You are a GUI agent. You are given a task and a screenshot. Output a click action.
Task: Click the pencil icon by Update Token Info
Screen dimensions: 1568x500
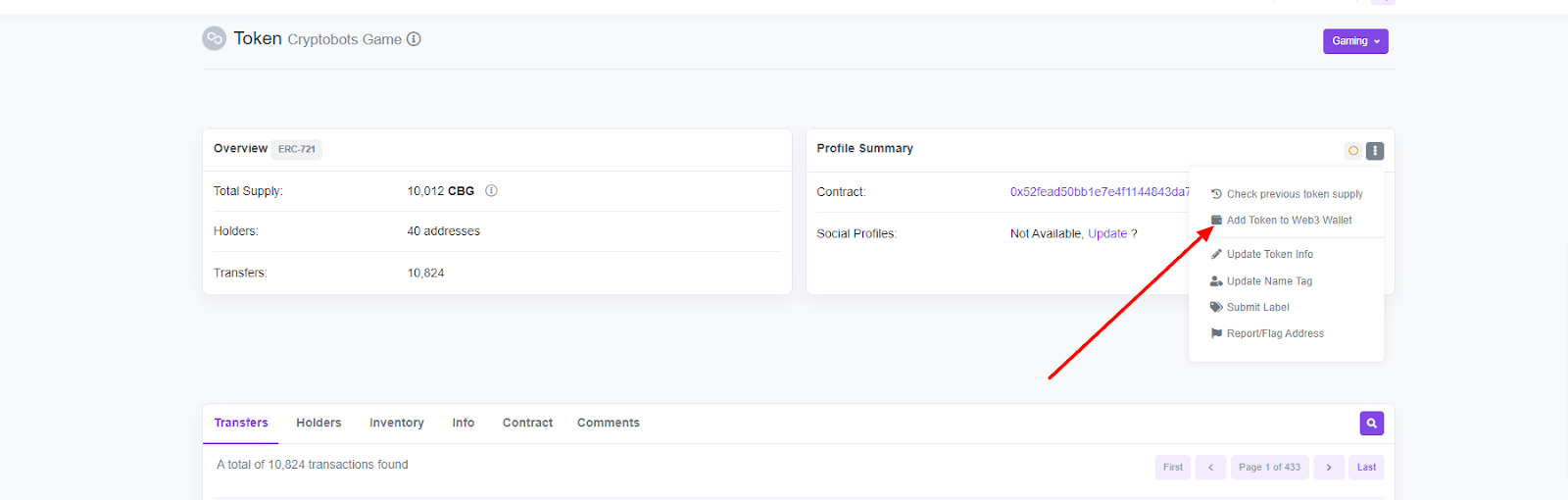1216,254
